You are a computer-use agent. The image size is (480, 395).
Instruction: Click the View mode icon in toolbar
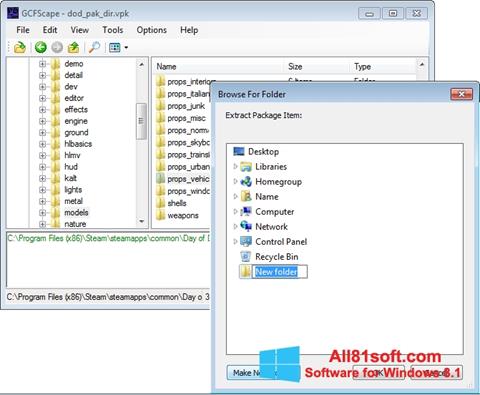coord(115,47)
